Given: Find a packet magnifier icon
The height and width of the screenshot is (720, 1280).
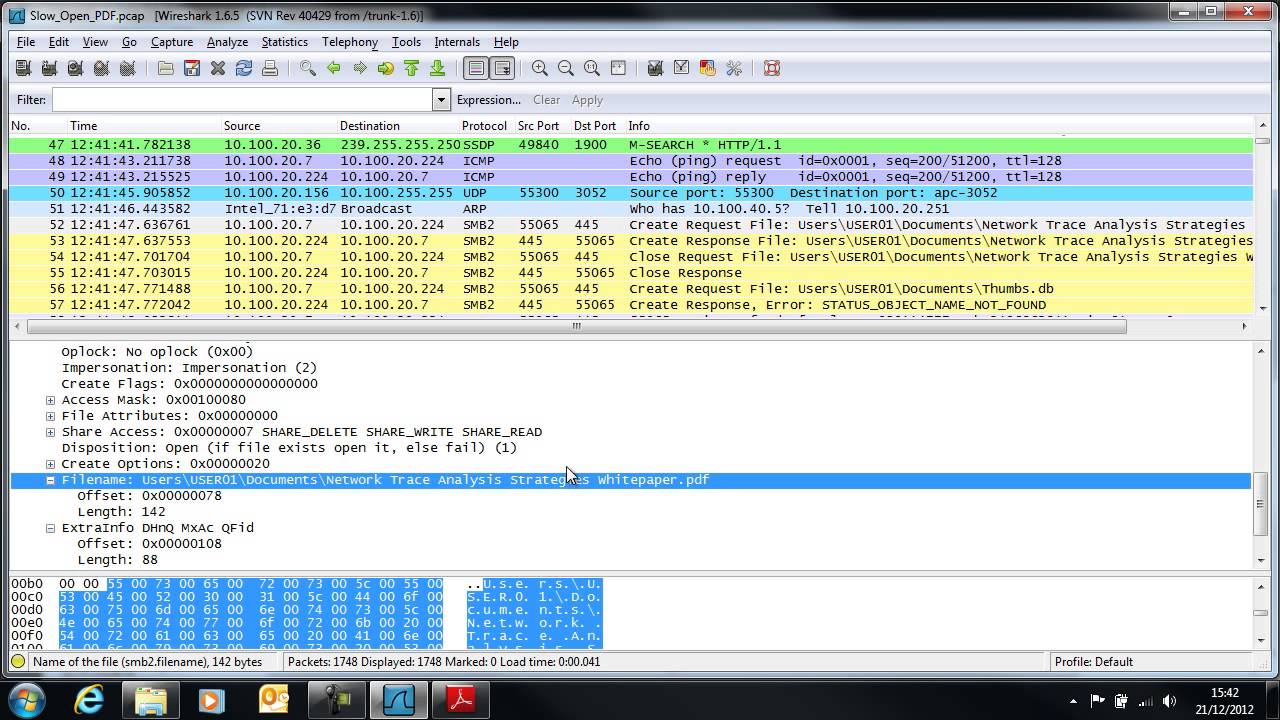Looking at the screenshot, I should [x=308, y=68].
